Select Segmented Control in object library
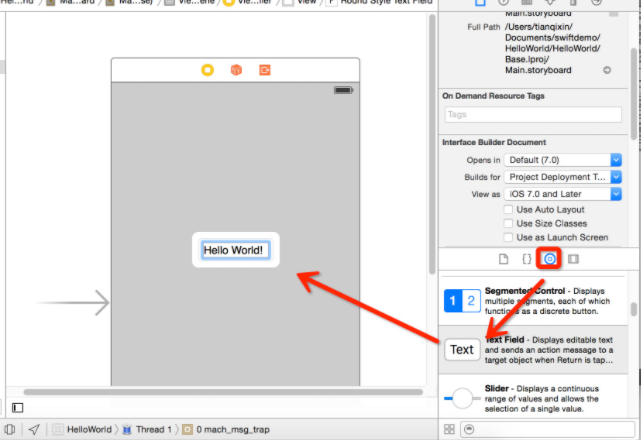The image size is (641, 440). pos(533,301)
